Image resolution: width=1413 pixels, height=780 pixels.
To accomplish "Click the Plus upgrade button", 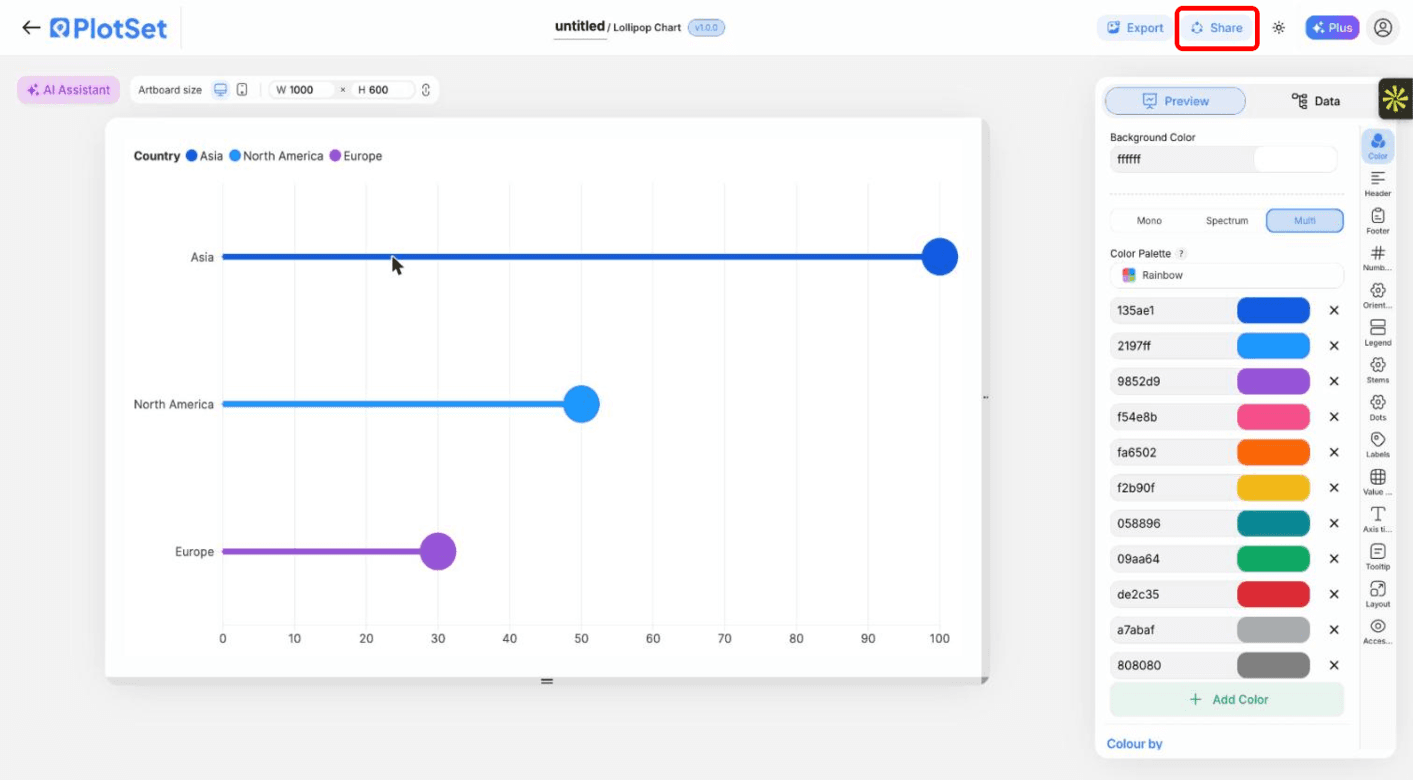I will point(1332,28).
